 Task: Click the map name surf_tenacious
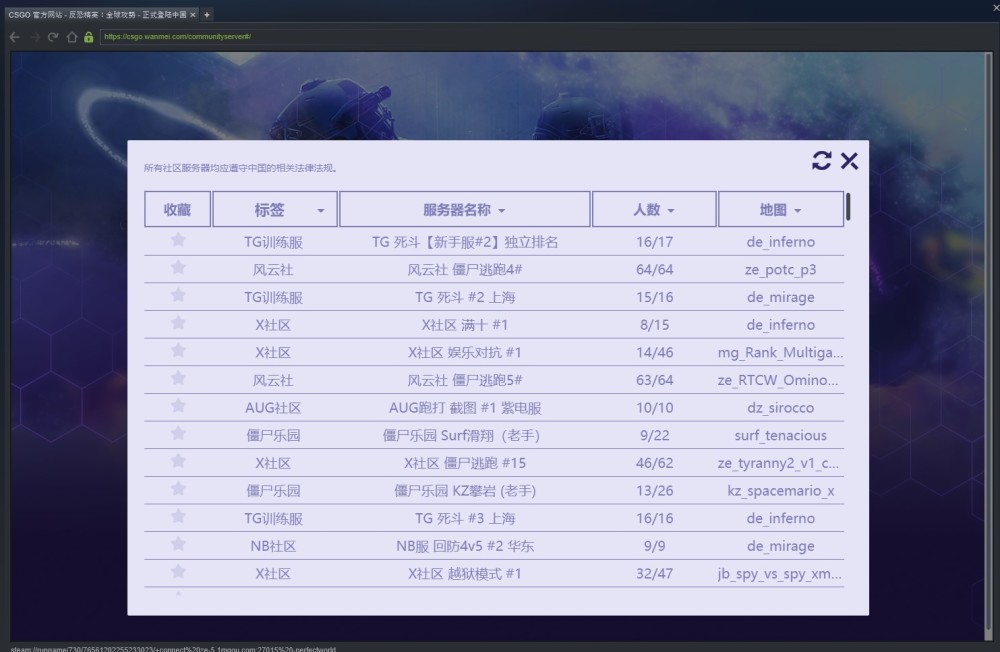(x=781, y=436)
